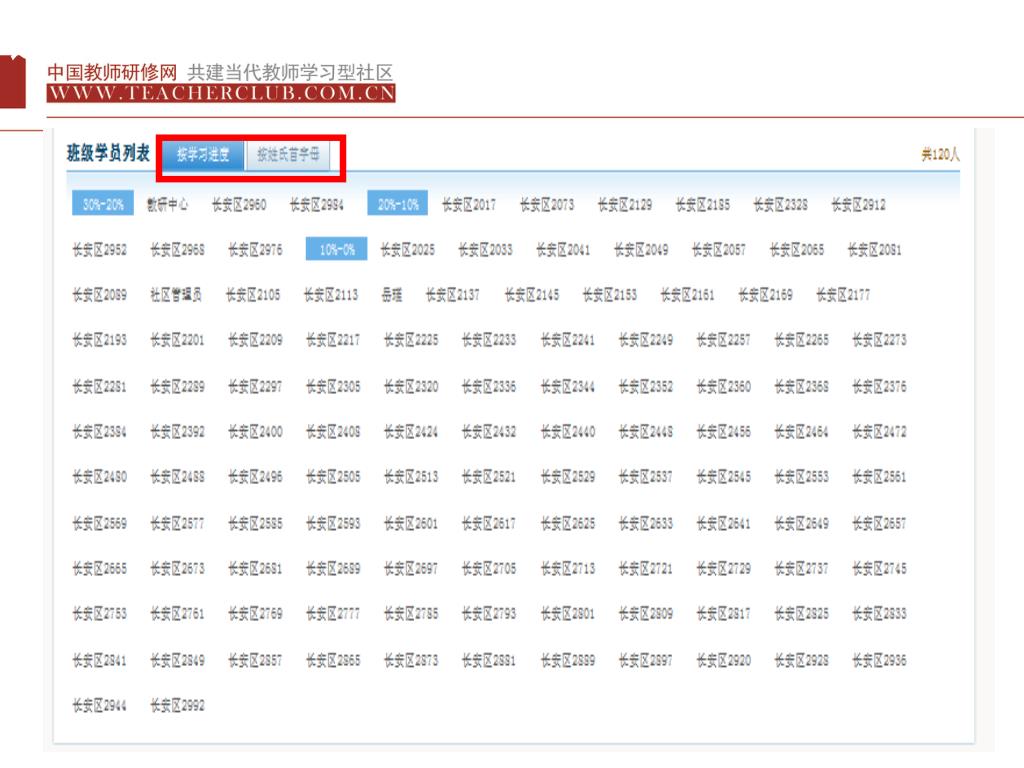This screenshot has height=768, width=1024.
Task: Open student 长安区2968
Action: pyautogui.click(x=177, y=249)
